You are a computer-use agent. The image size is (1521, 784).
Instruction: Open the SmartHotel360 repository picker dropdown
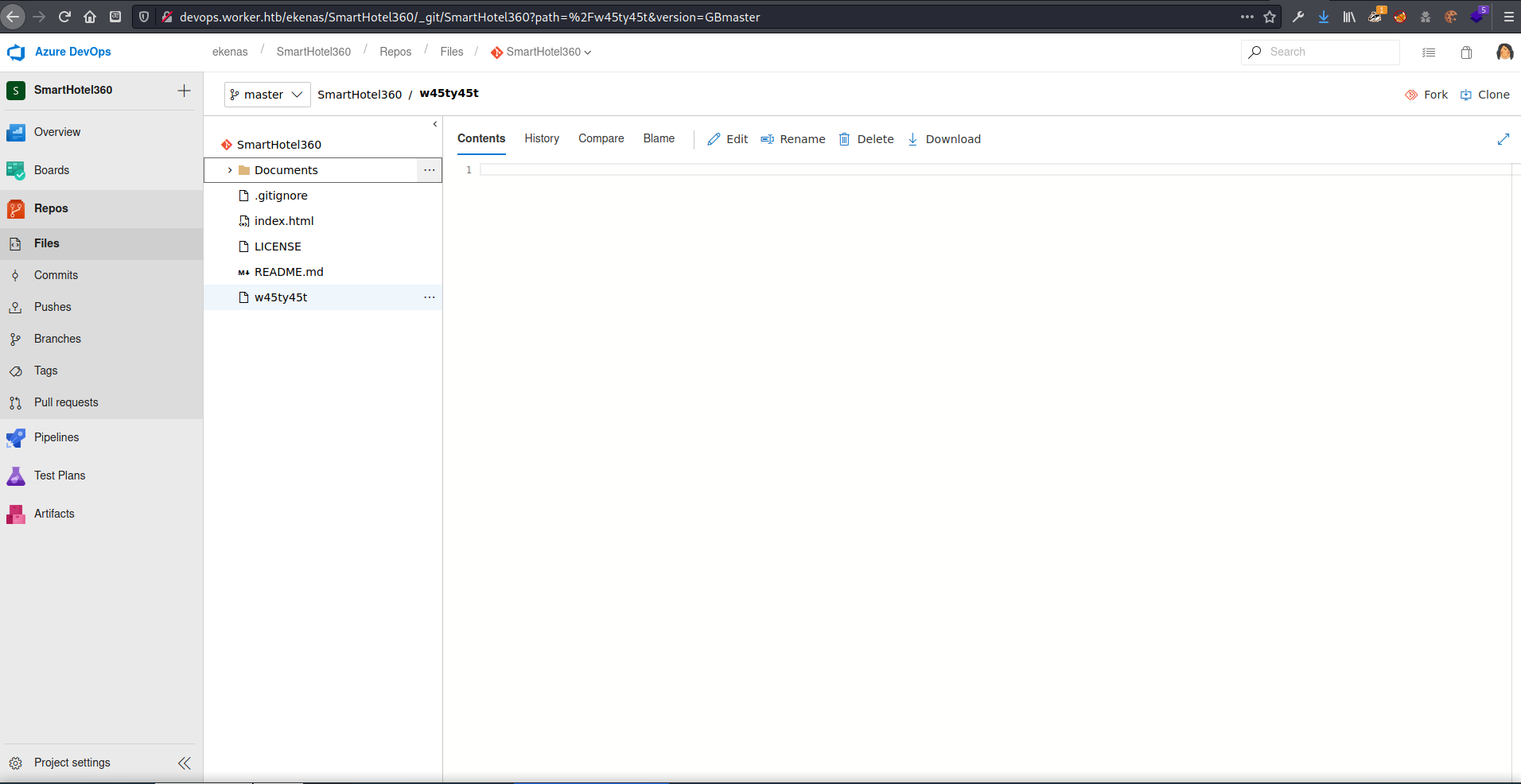[x=541, y=52]
